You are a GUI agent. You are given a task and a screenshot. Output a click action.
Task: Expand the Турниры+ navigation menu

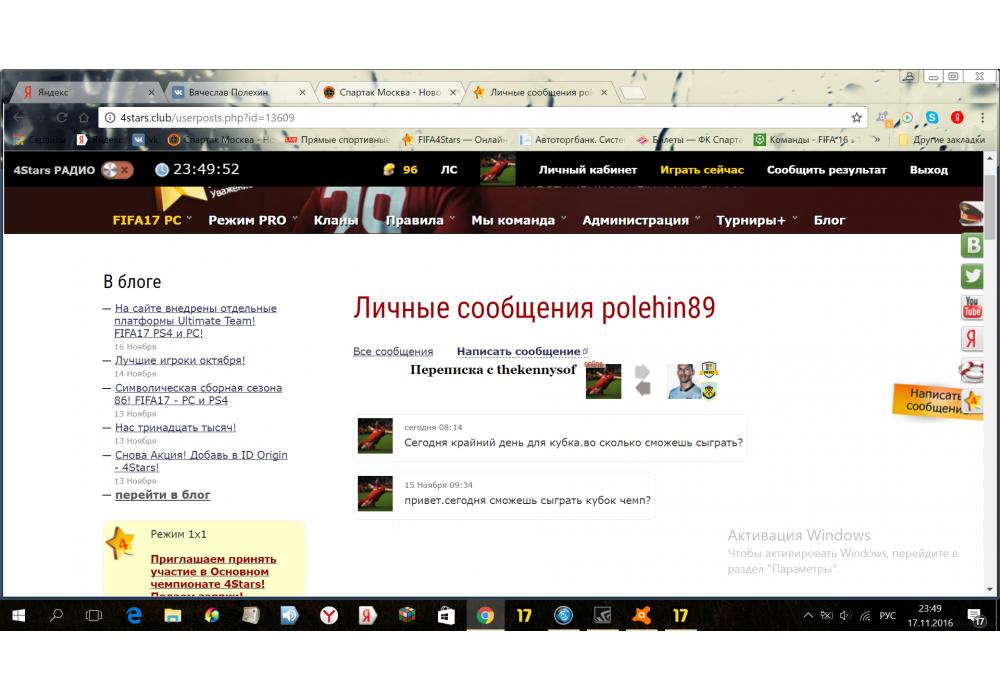coord(756,220)
